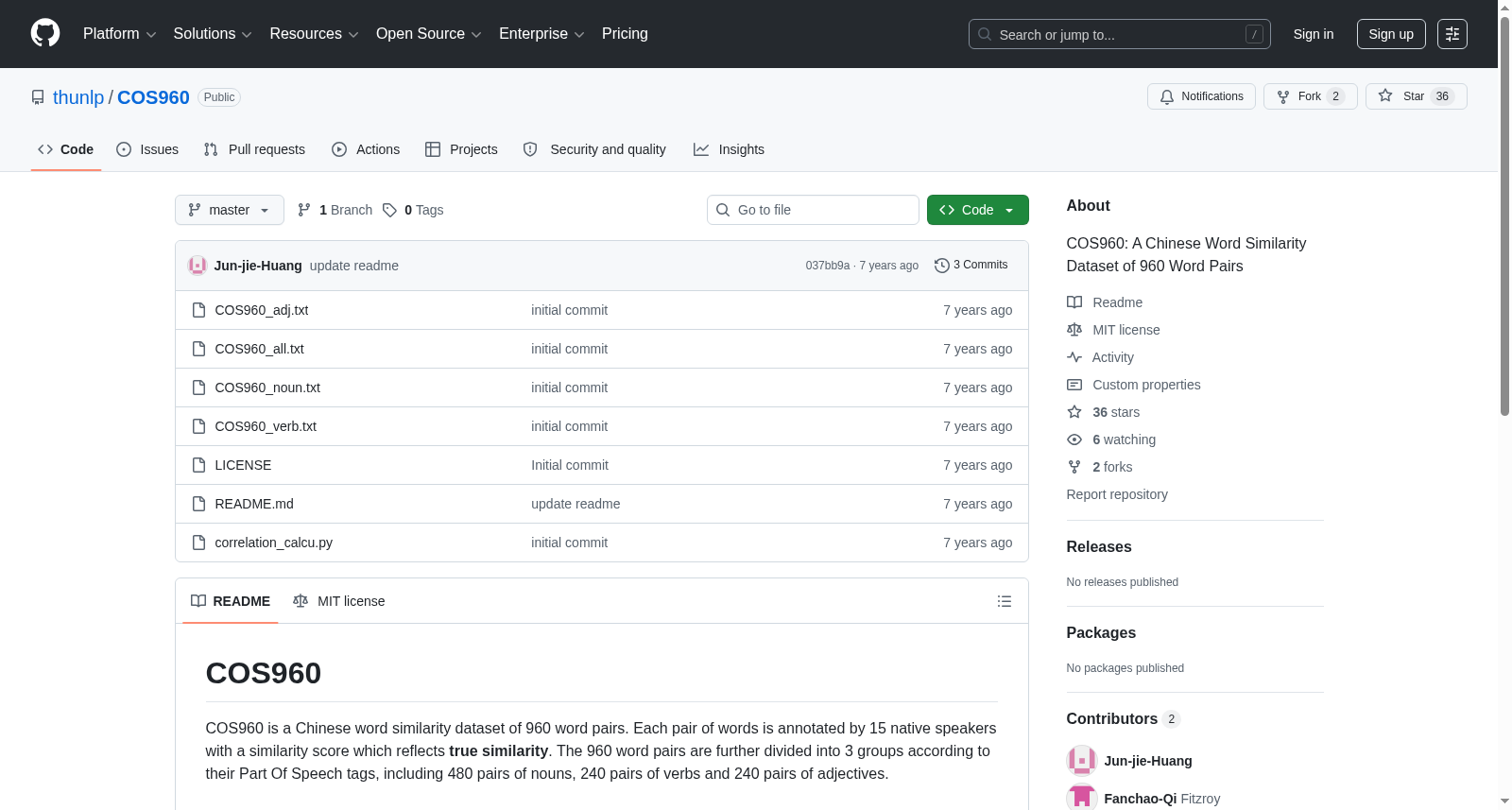Image resolution: width=1512 pixels, height=810 pixels.
Task: Click the fork icon beside 2 forks
Action: point(1074,467)
